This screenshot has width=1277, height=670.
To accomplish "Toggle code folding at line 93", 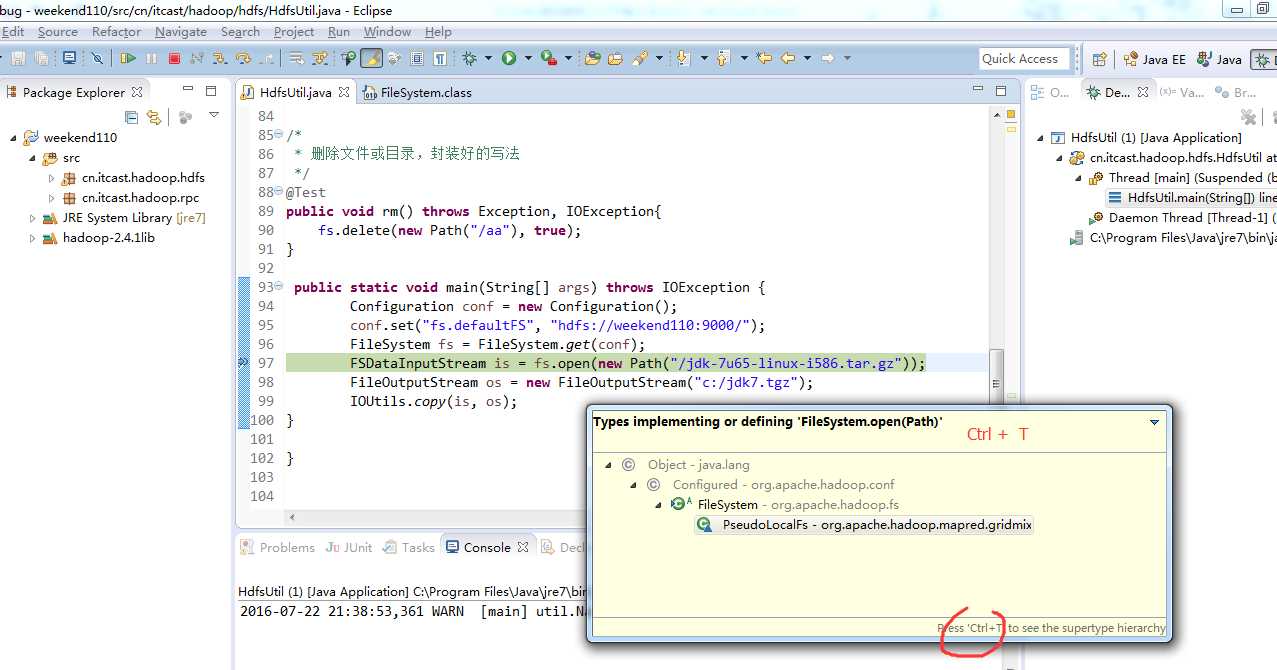I will pyautogui.click(x=278, y=288).
